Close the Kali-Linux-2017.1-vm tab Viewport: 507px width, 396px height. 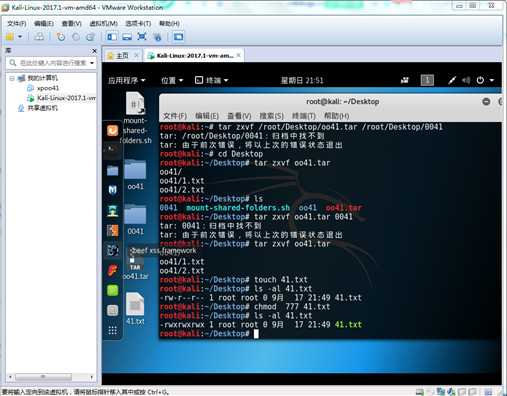click(239, 55)
